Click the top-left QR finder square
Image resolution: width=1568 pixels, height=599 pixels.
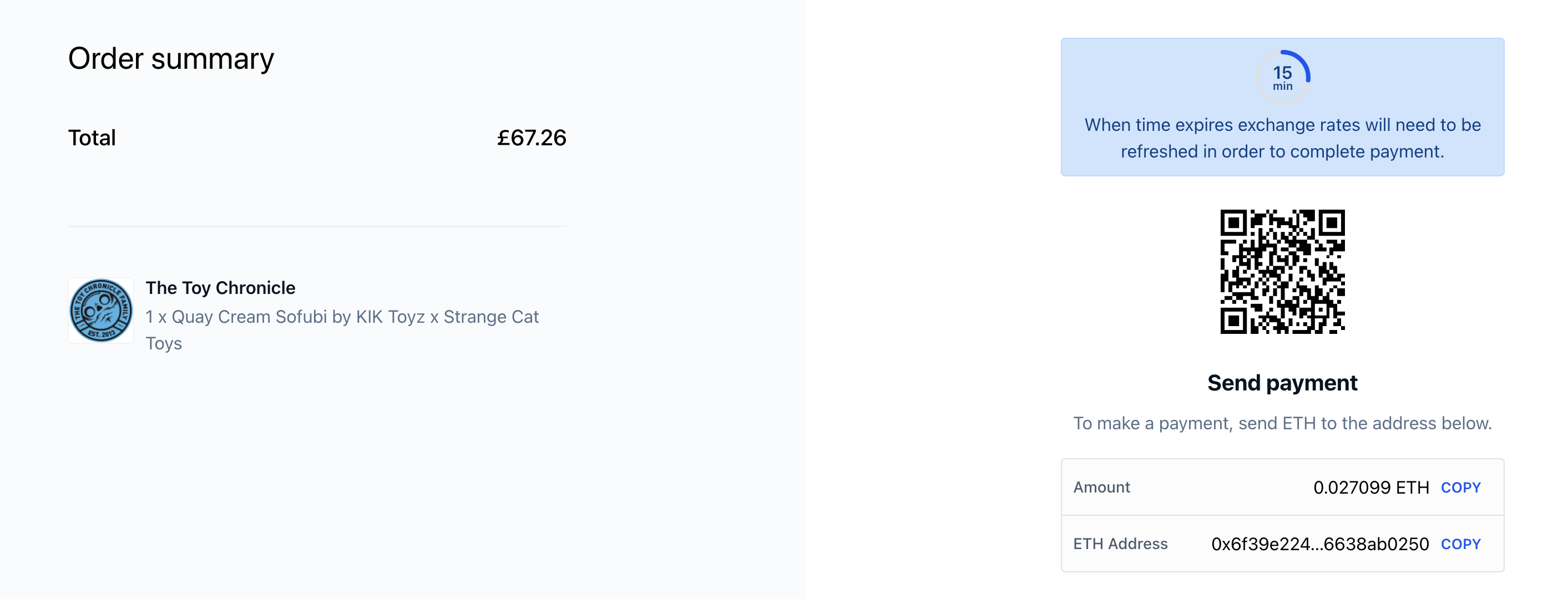(x=1234, y=224)
